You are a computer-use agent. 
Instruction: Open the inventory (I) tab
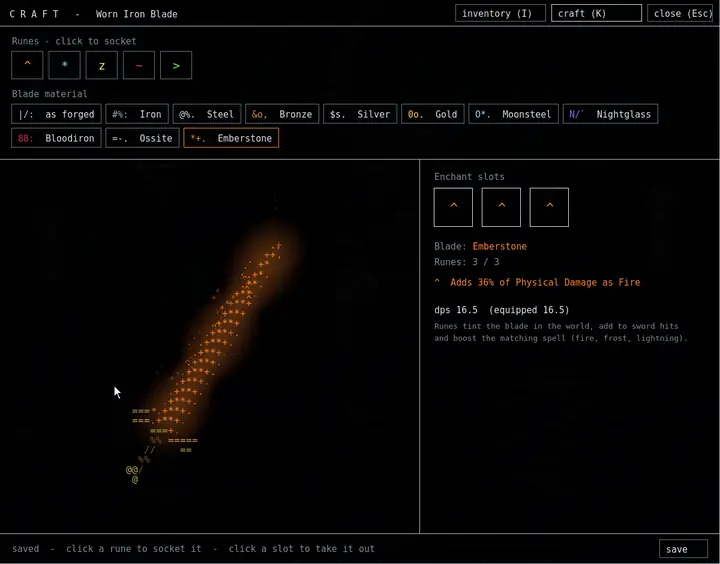click(x=501, y=13)
